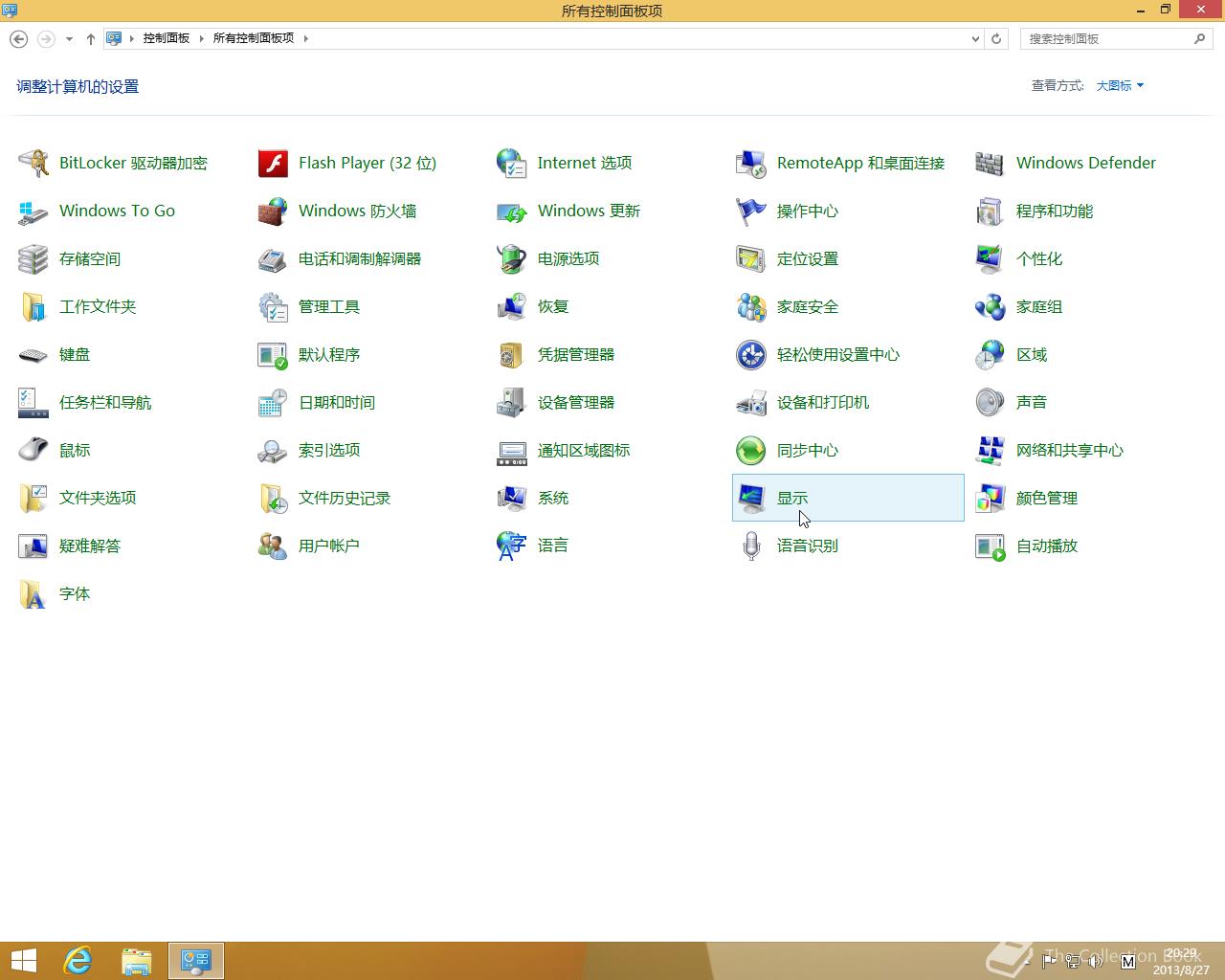The image size is (1225, 980).
Task: Open the Windows To Go icon
Action: pos(33,211)
